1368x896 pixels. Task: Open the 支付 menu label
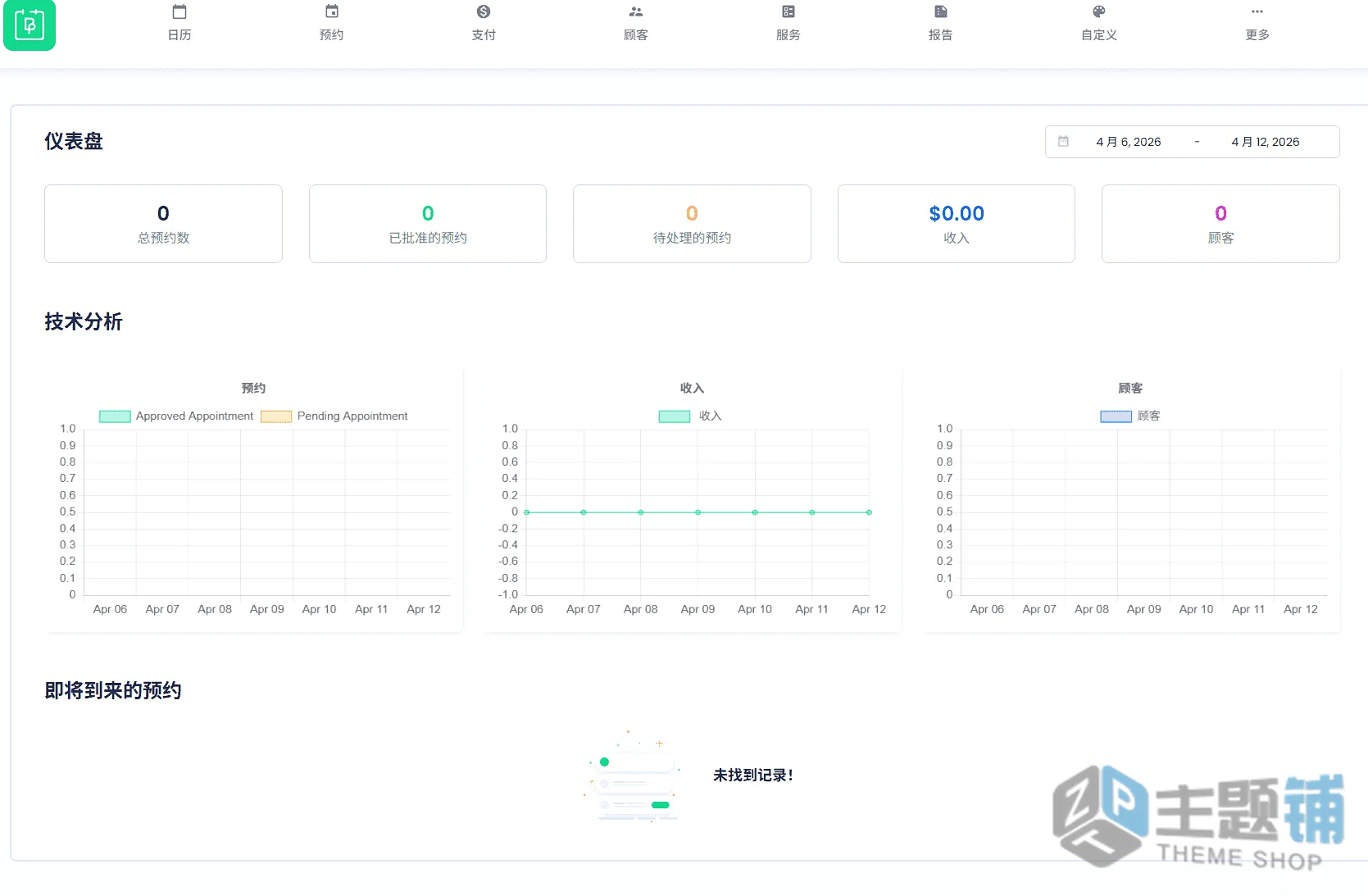[484, 35]
